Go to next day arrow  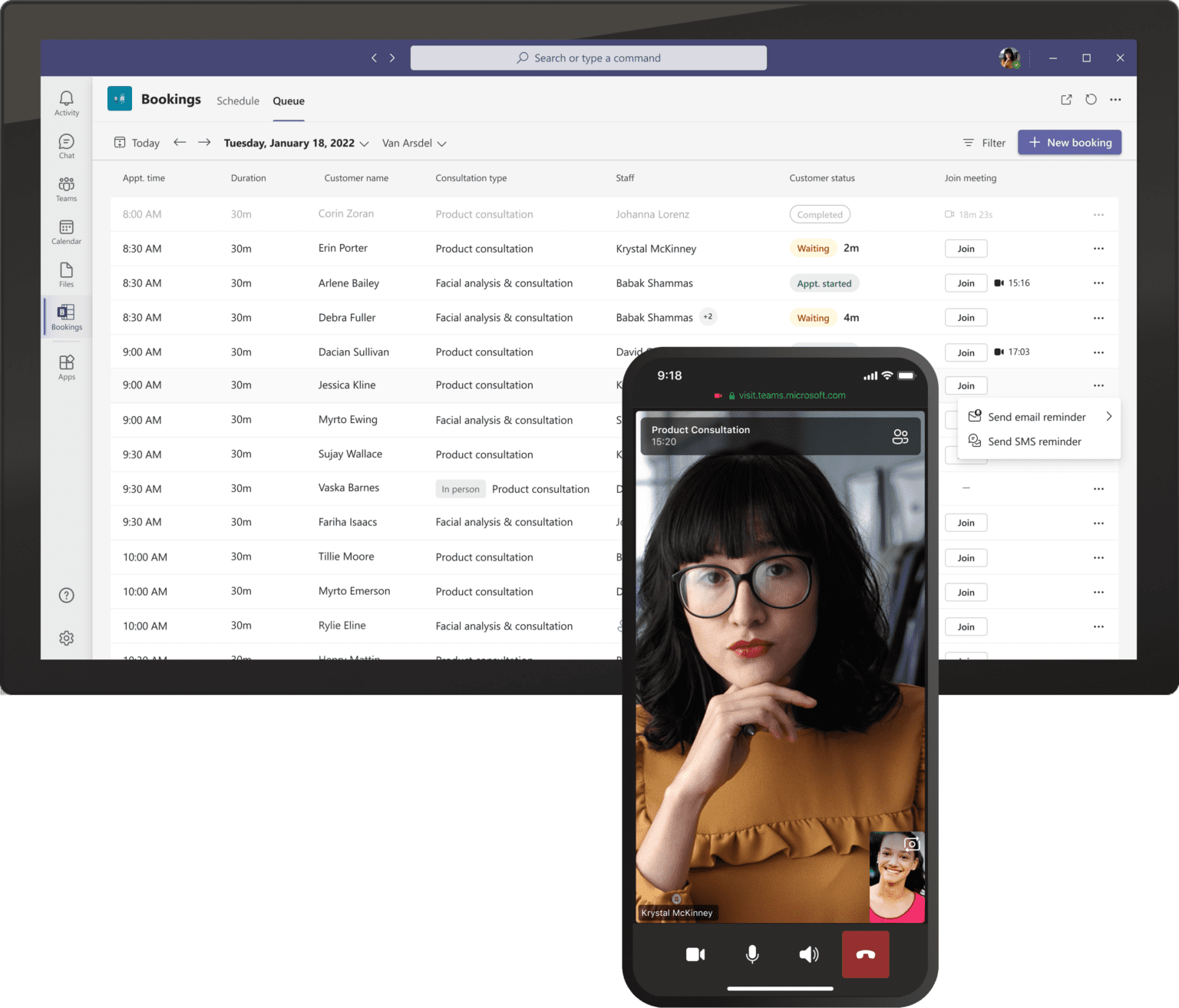point(204,142)
